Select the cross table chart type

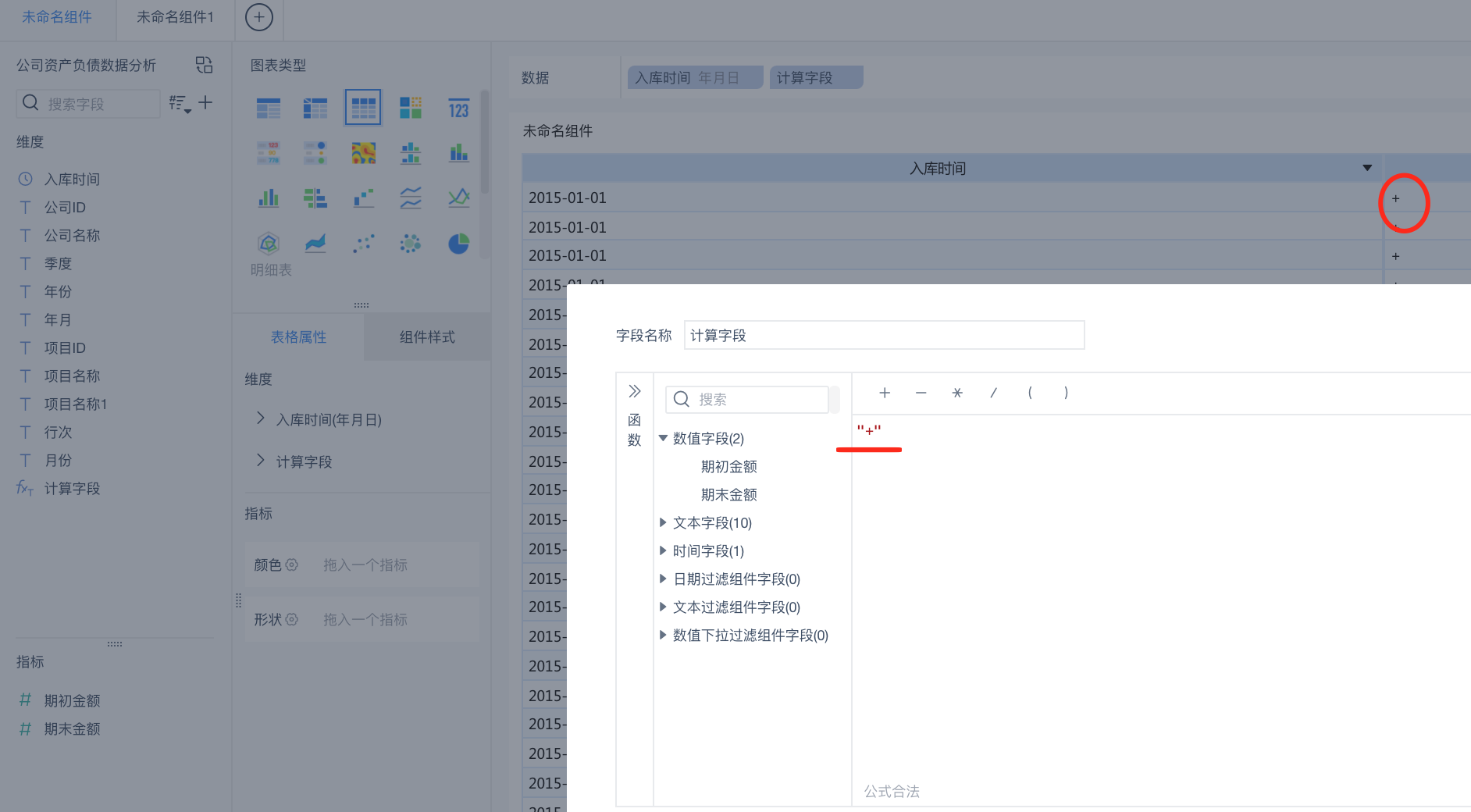point(315,108)
